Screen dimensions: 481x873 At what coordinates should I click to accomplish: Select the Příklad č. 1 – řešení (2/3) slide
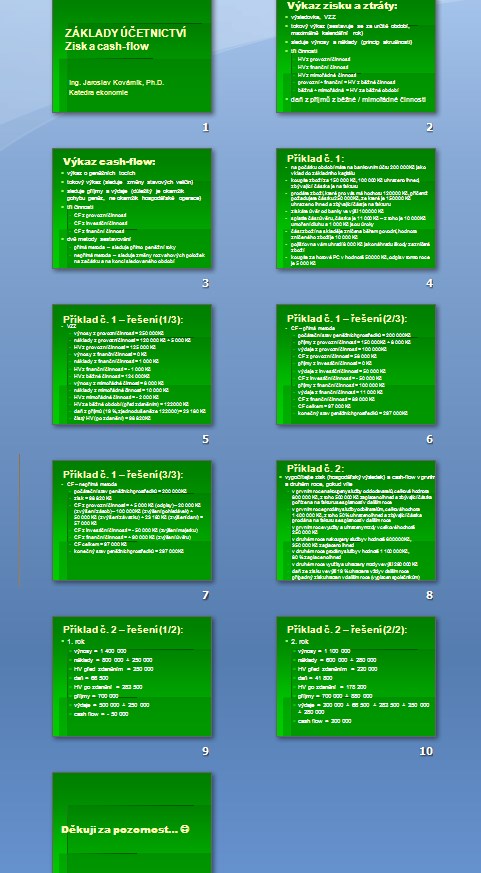[356, 364]
